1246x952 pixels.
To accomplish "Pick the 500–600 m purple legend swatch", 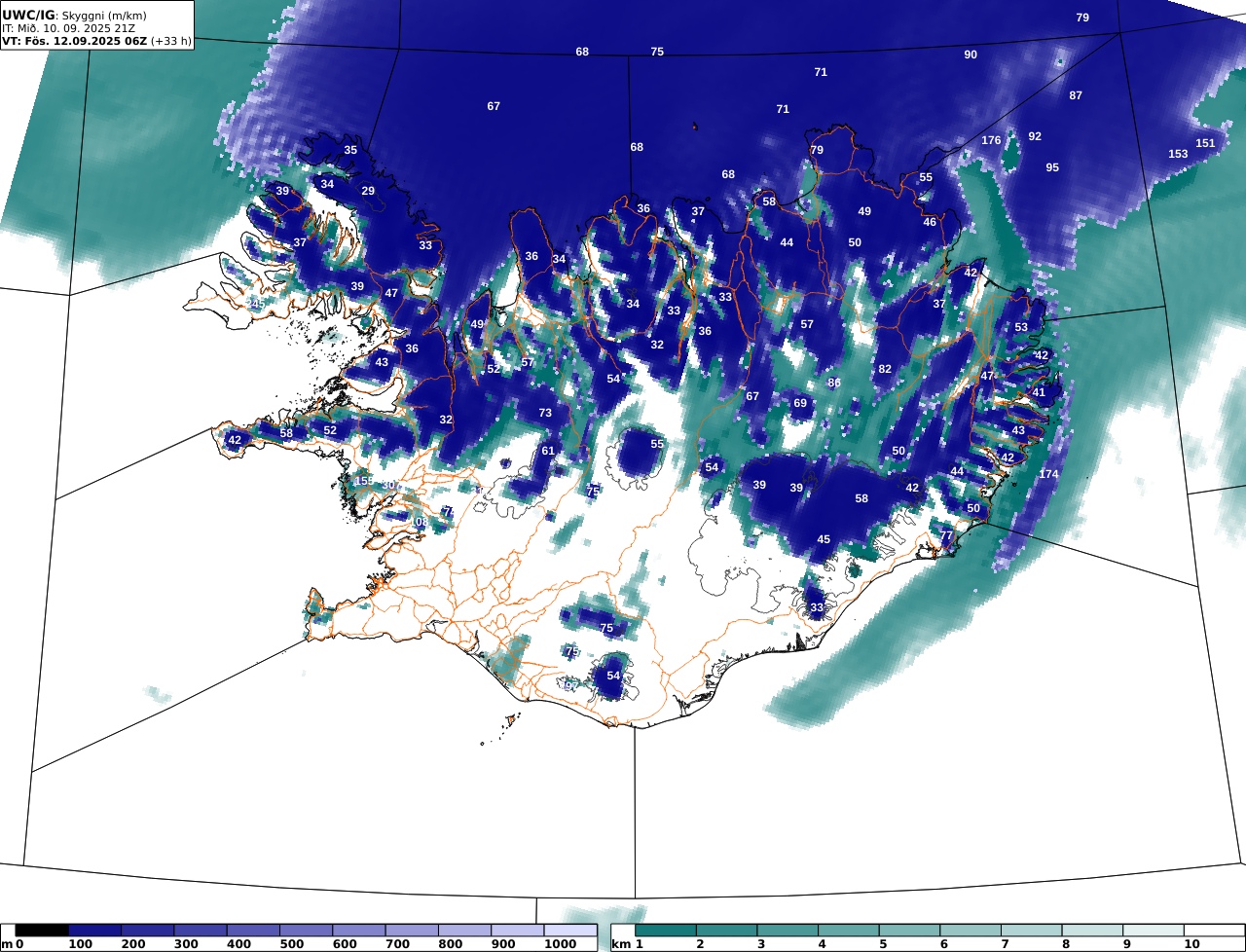I will click(x=306, y=931).
